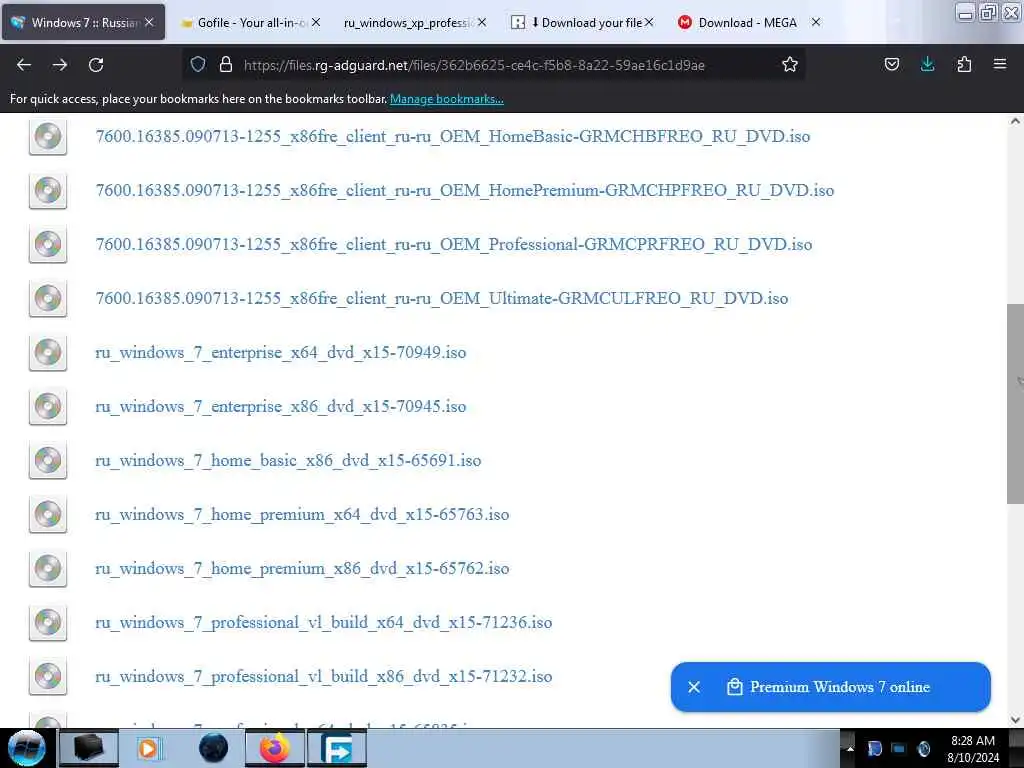
Task: Open the tracking protection shield icon
Action: tap(198, 64)
